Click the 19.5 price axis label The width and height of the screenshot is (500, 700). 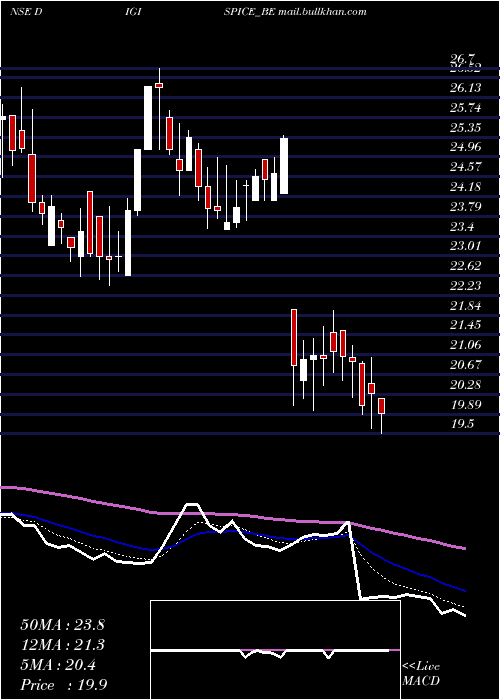[x=462, y=424]
